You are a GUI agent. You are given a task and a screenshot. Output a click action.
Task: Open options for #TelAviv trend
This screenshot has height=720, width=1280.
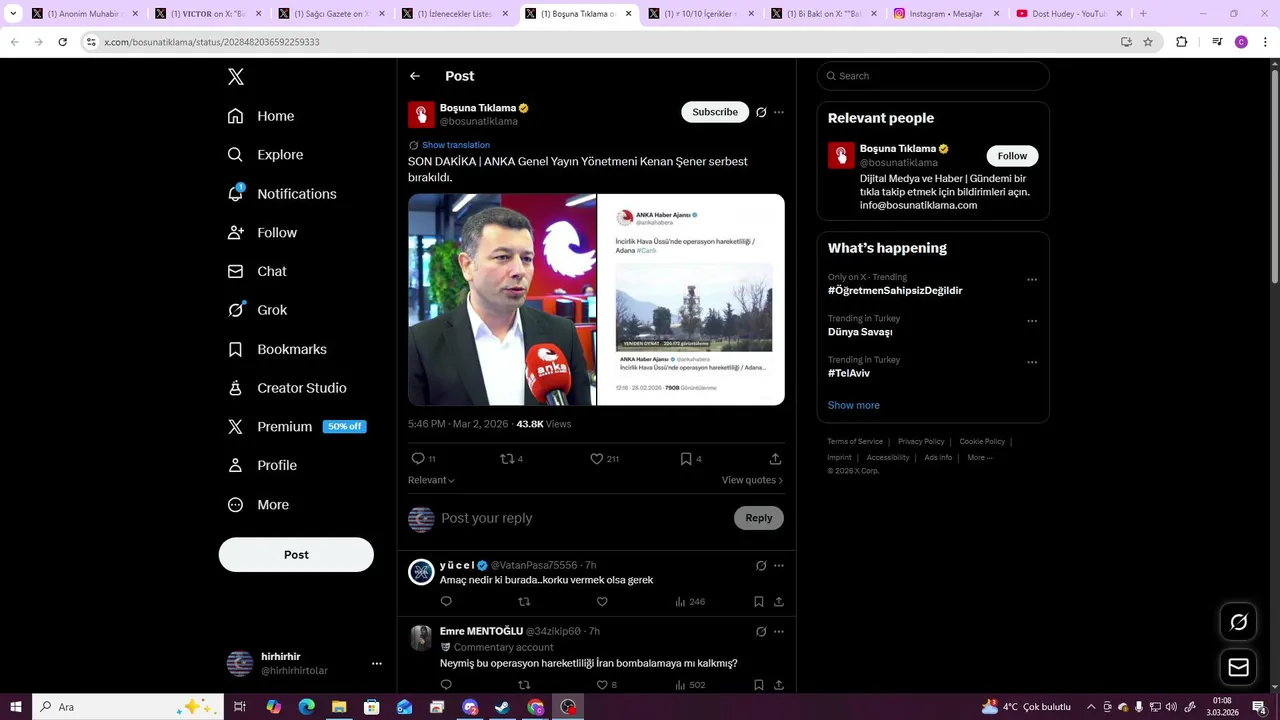point(1032,362)
